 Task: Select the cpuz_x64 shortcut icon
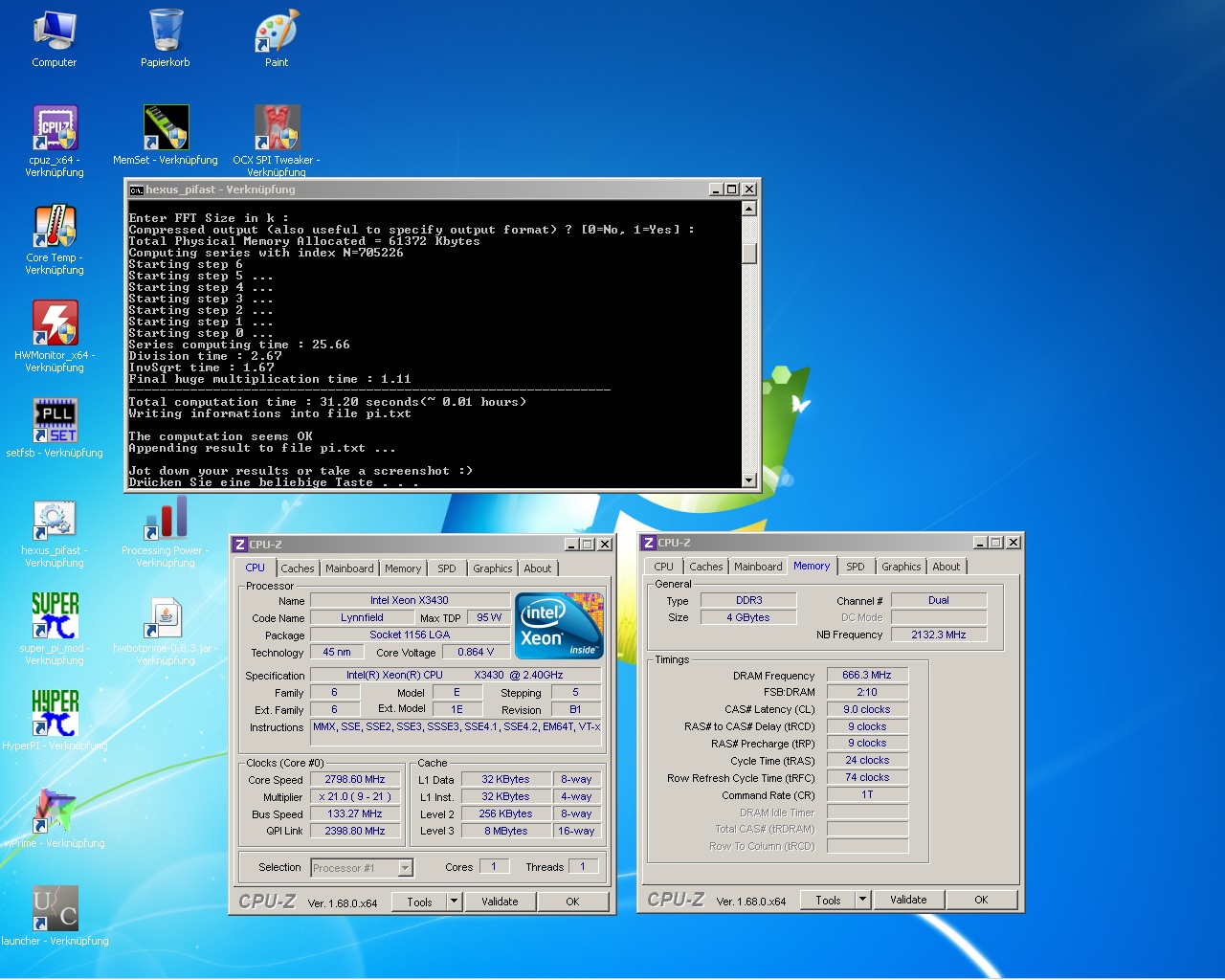55,141
